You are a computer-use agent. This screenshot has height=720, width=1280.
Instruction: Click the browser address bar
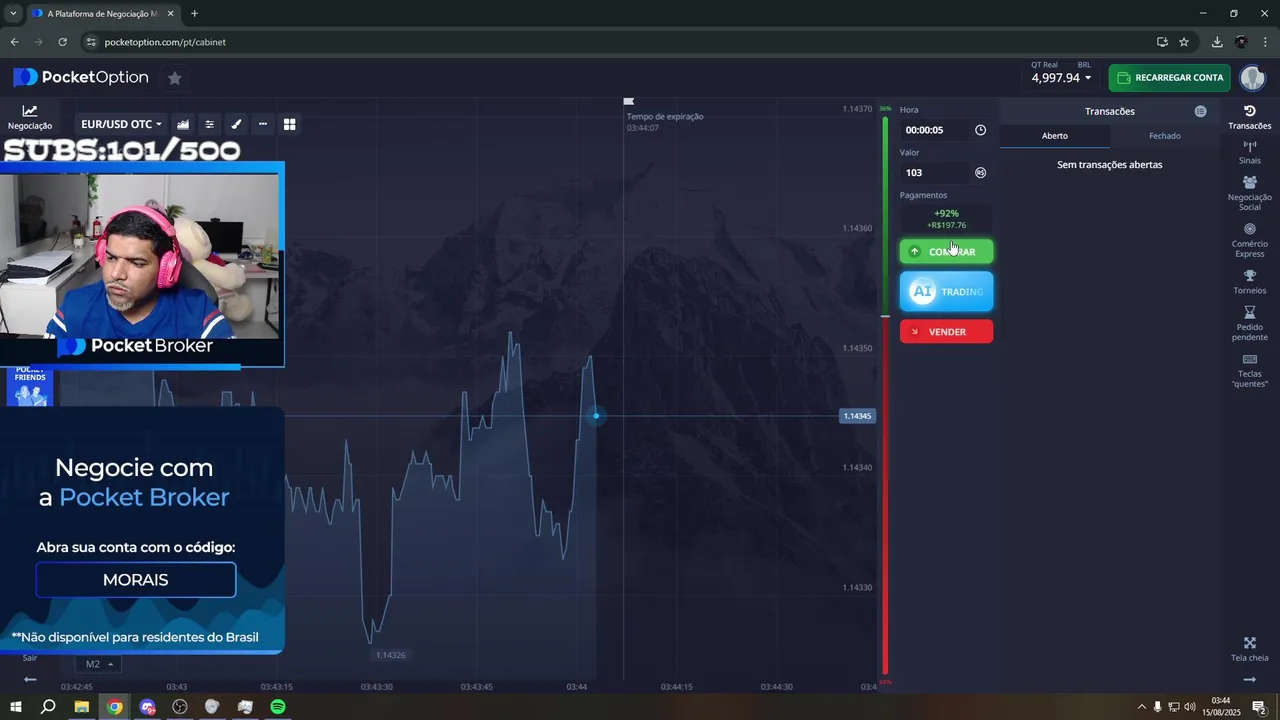[x=620, y=42]
